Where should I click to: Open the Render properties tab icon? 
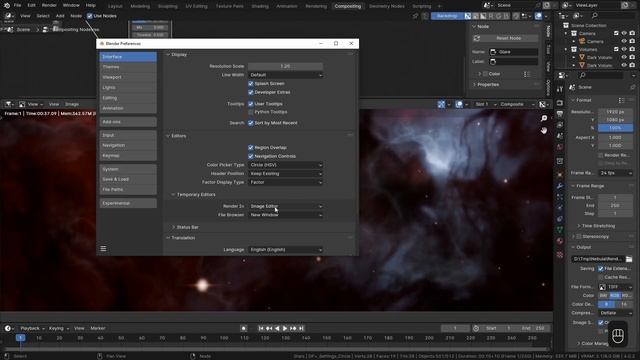click(x=560, y=103)
